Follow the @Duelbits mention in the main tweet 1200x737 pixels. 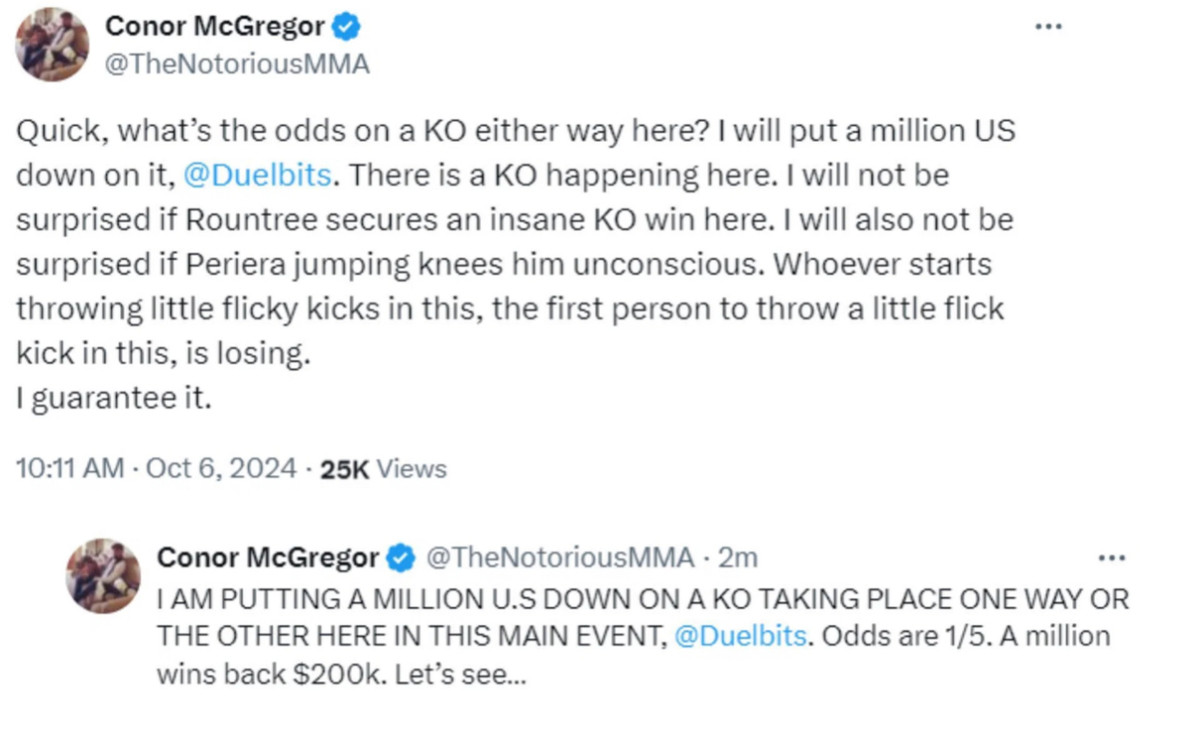point(258,175)
